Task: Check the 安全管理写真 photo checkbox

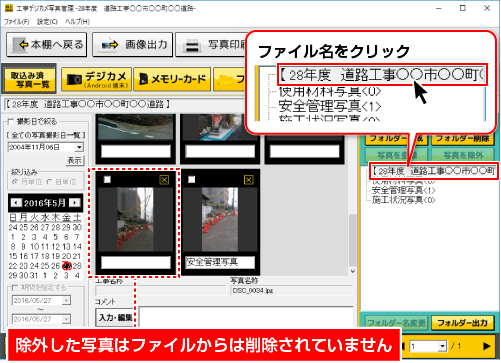Action: [x=192, y=180]
